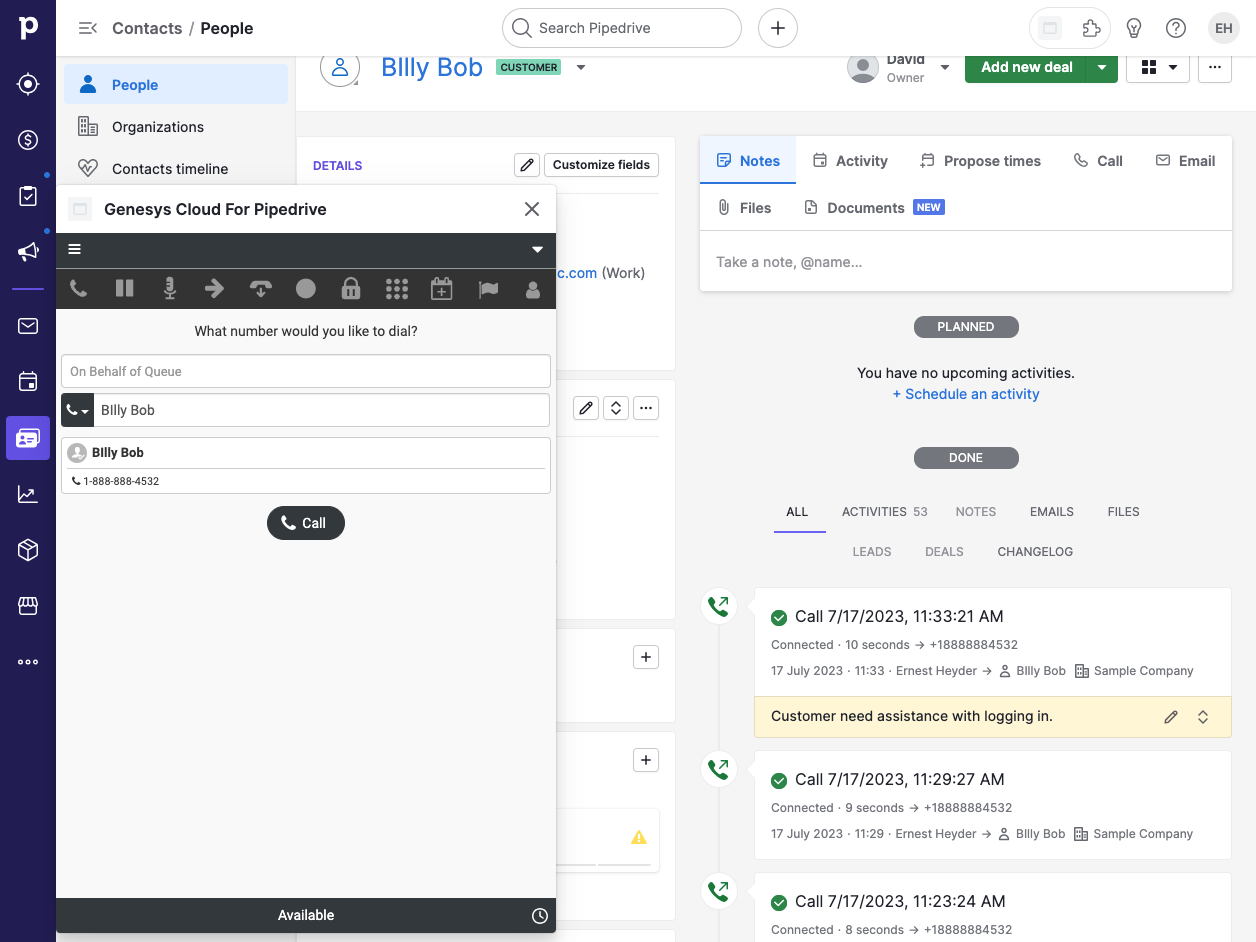
Task: Click the On Behalf of Queue field
Action: [306, 371]
